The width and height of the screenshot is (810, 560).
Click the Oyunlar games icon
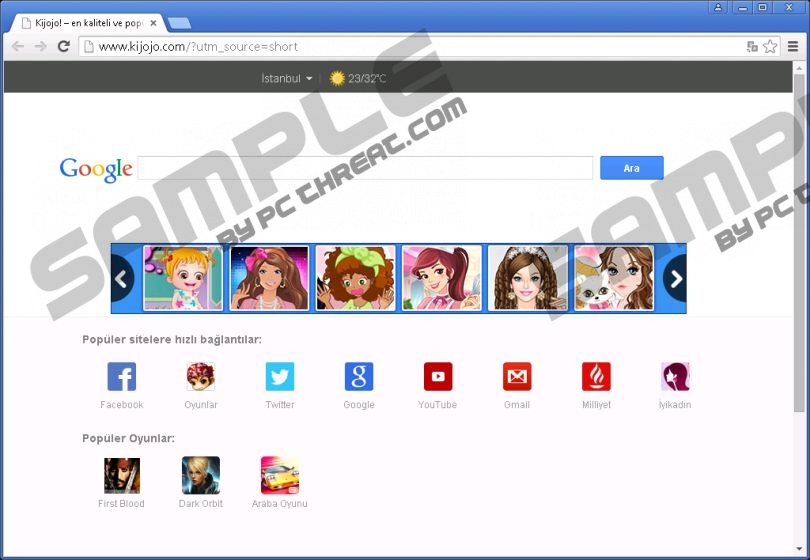pos(200,377)
